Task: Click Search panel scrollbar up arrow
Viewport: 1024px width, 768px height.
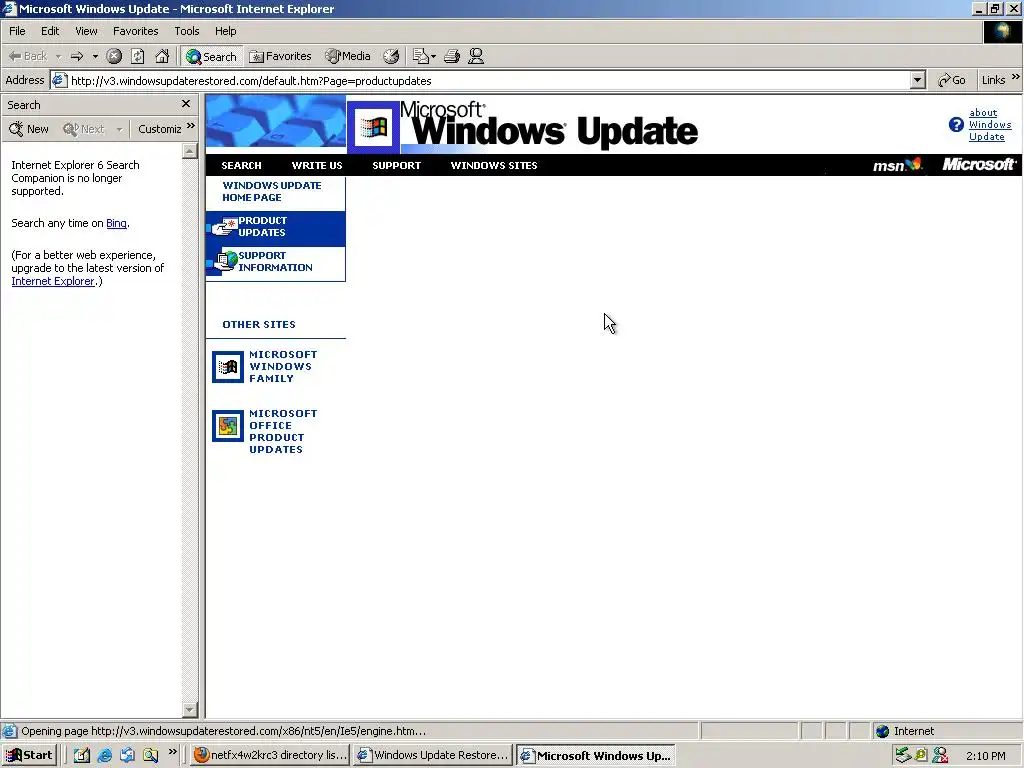Action: 189,152
